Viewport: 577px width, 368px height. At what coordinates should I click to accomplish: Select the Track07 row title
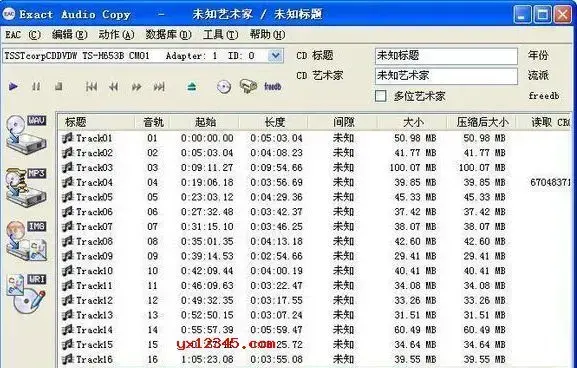(x=94, y=226)
